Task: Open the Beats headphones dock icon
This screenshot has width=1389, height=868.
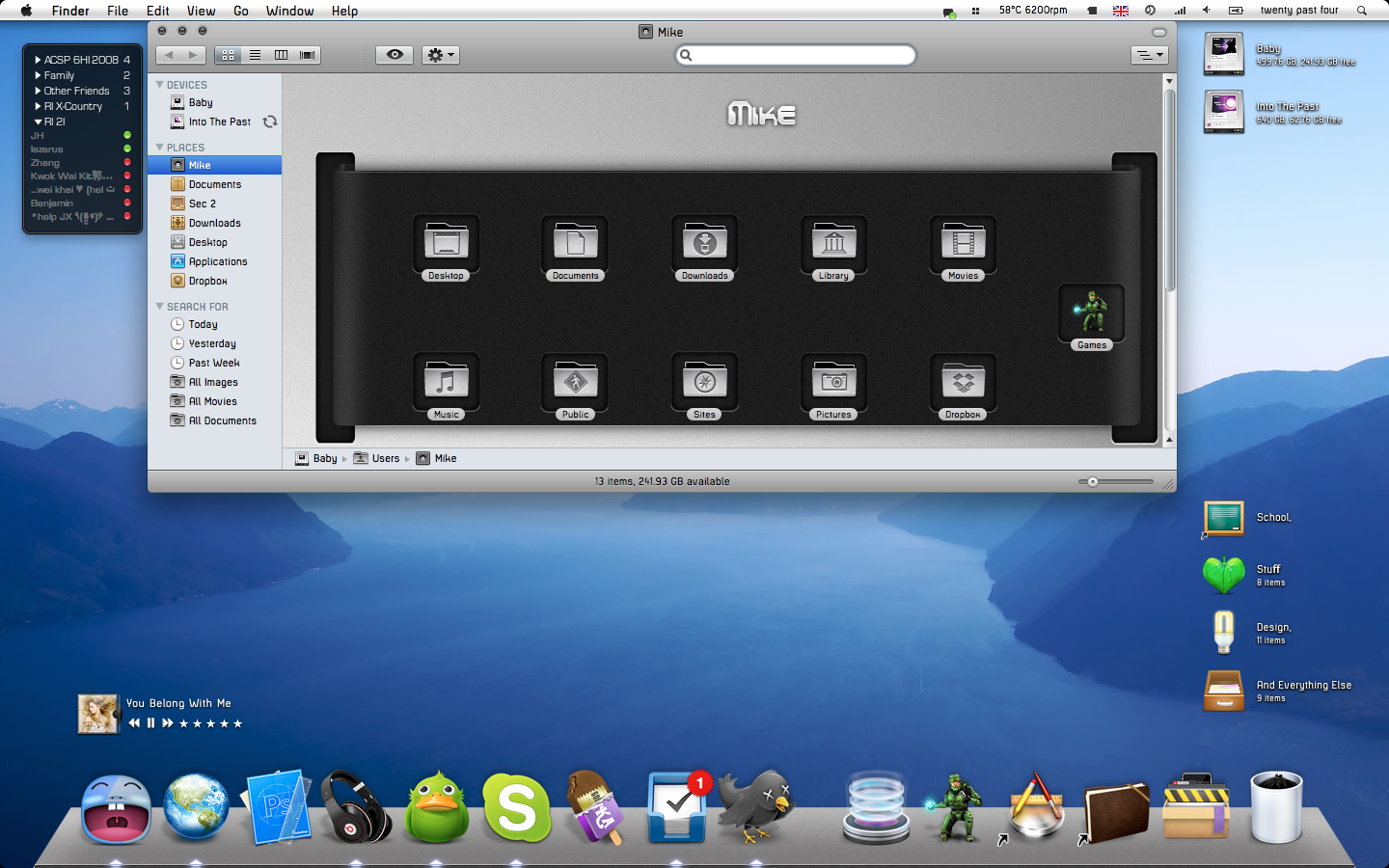Action: pos(356,807)
